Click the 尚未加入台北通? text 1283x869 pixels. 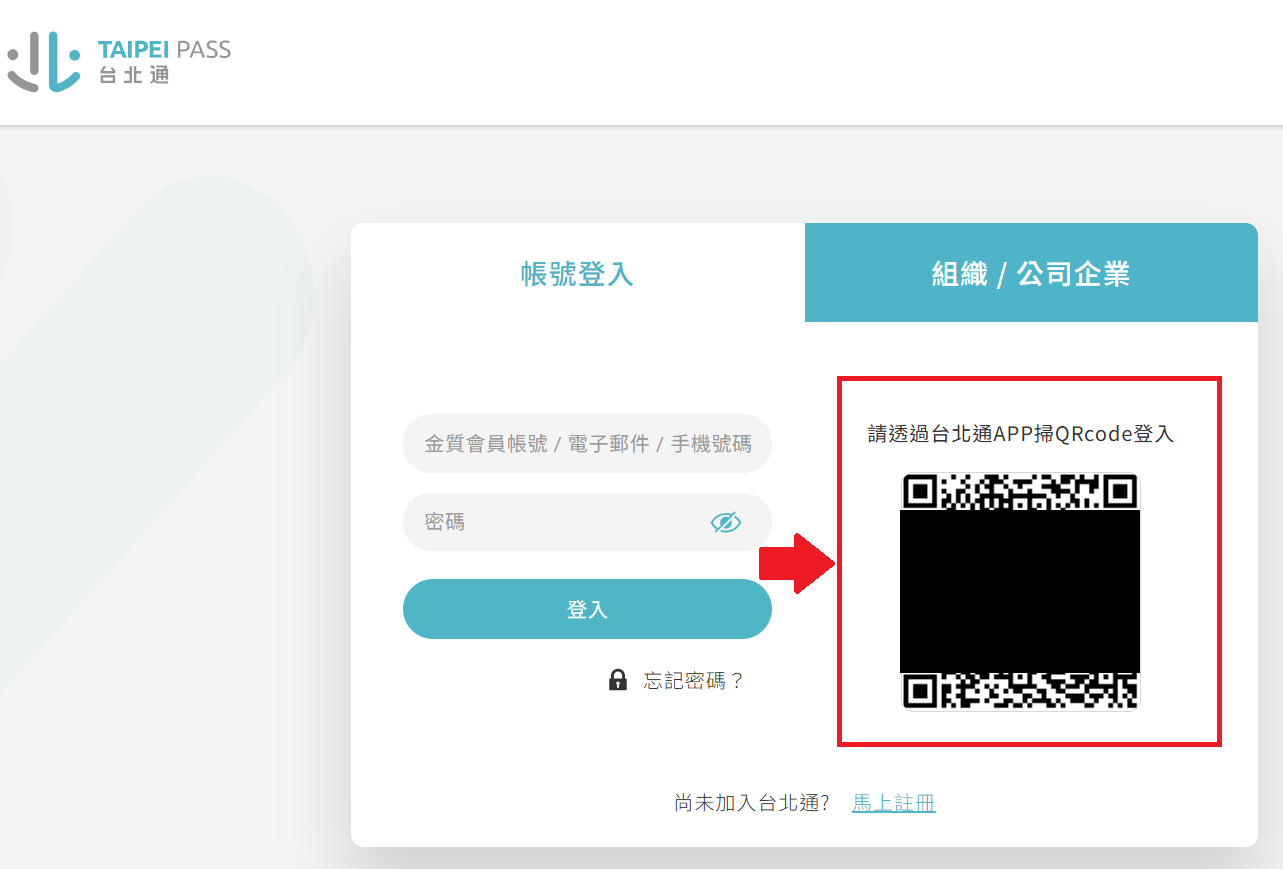pos(752,803)
